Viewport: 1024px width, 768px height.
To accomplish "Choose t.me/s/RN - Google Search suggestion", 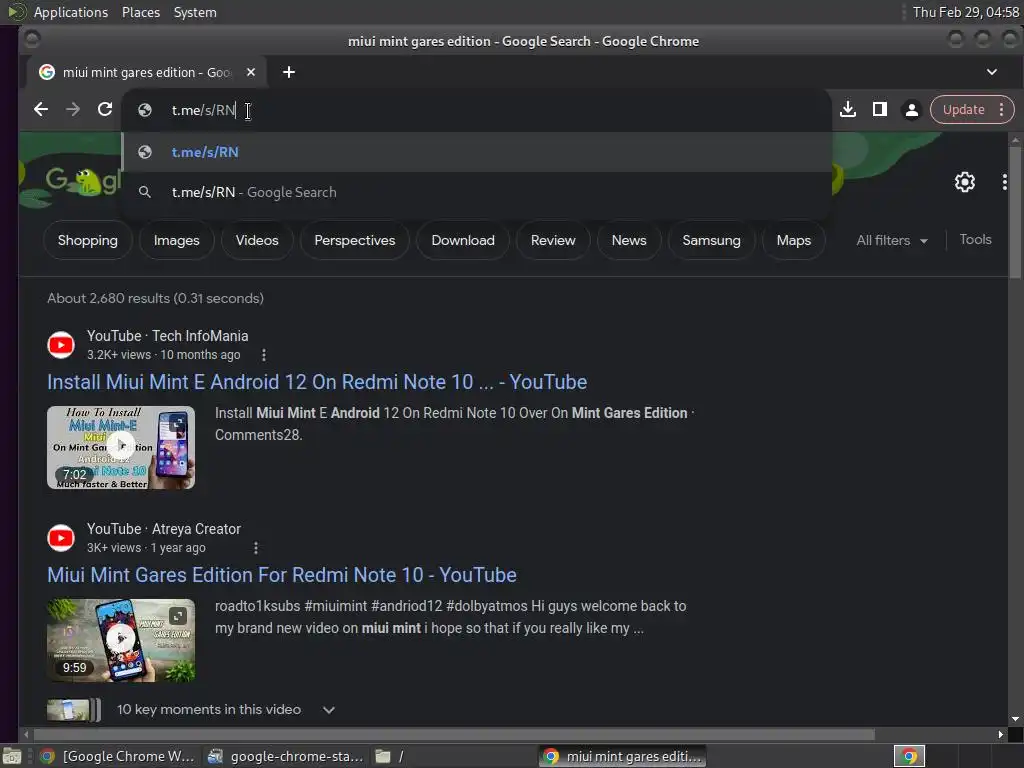I will click(x=476, y=192).
